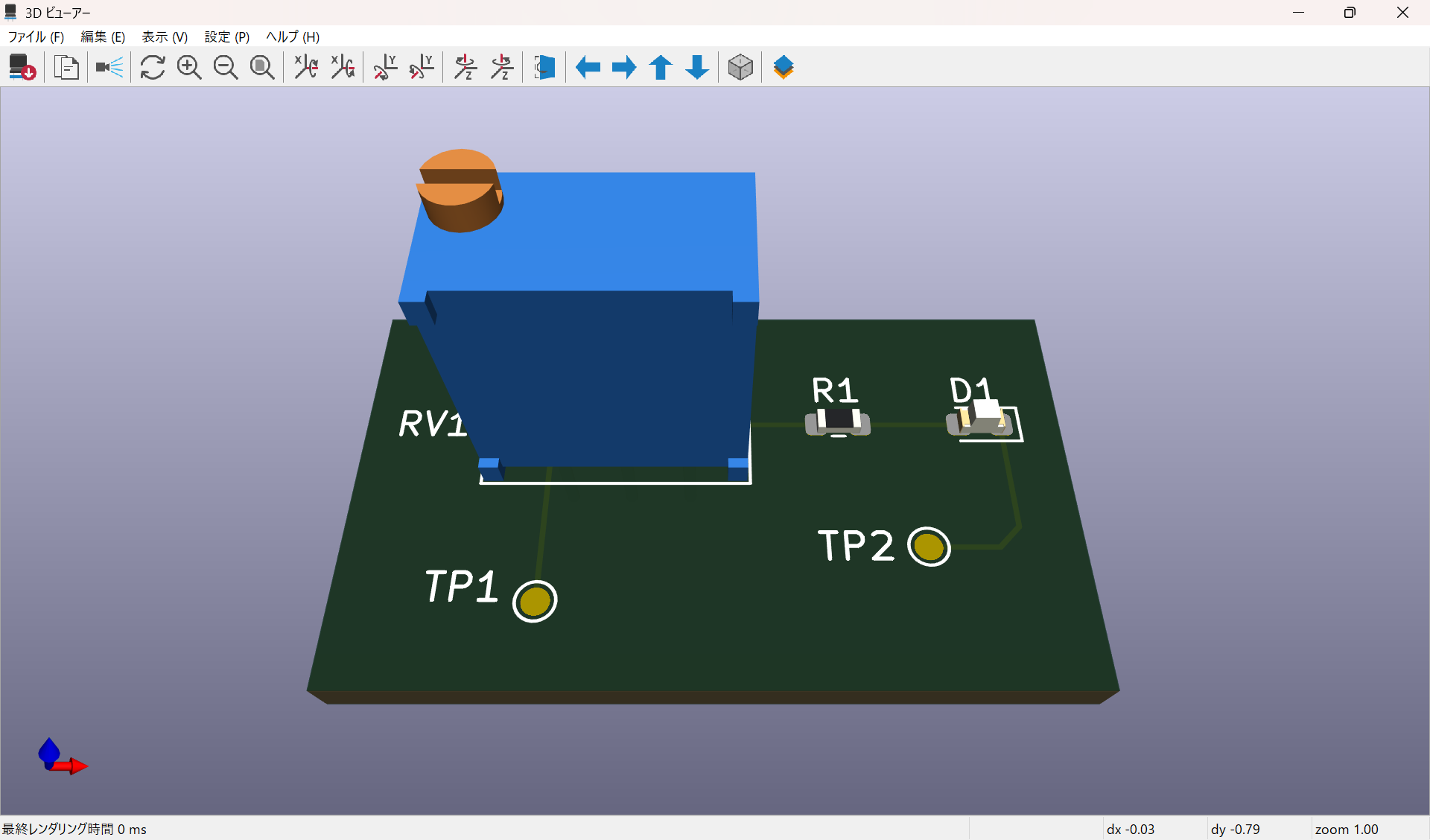This screenshot has width=1430, height=840.
Task: Zoom in on the board
Action: tap(188, 67)
